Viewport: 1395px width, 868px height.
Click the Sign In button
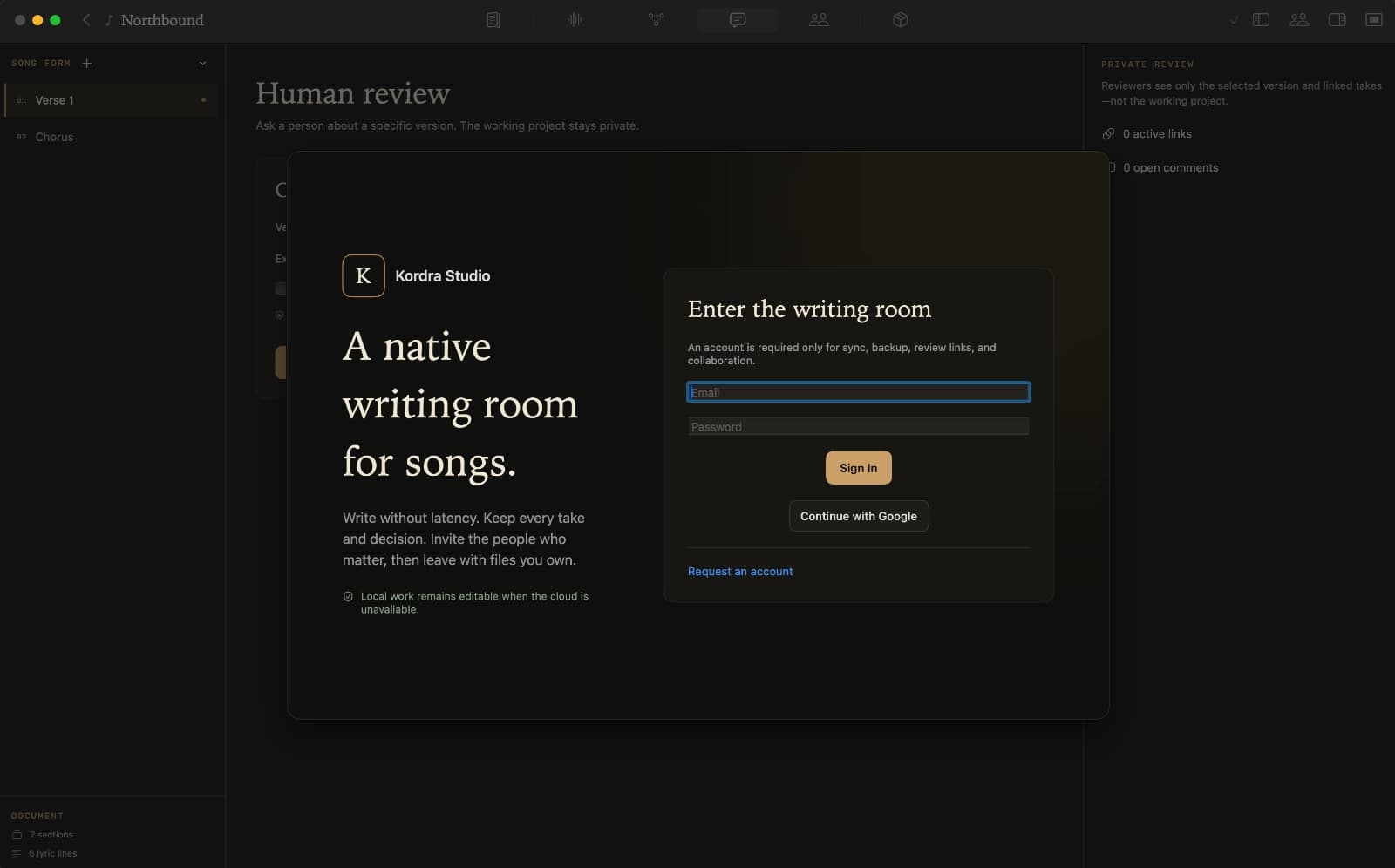tap(858, 468)
